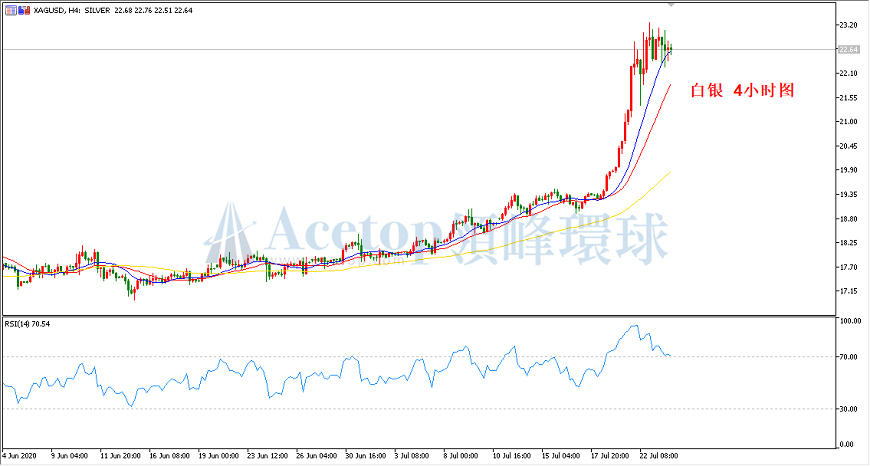The image size is (870, 466).
Task: Click the RSI 30.00 level label
Action: coord(850,409)
